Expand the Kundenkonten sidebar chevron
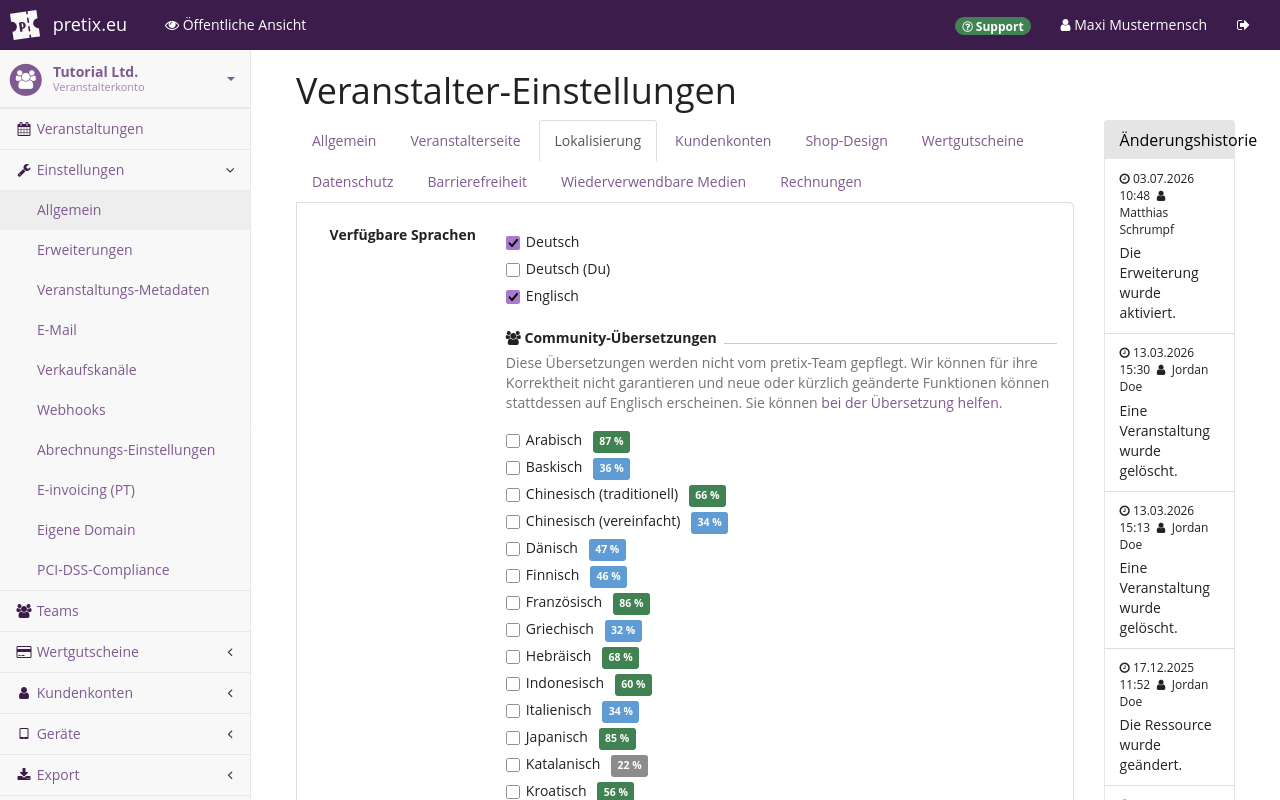Viewport: 1280px width, 800px height. coord(230,693)
